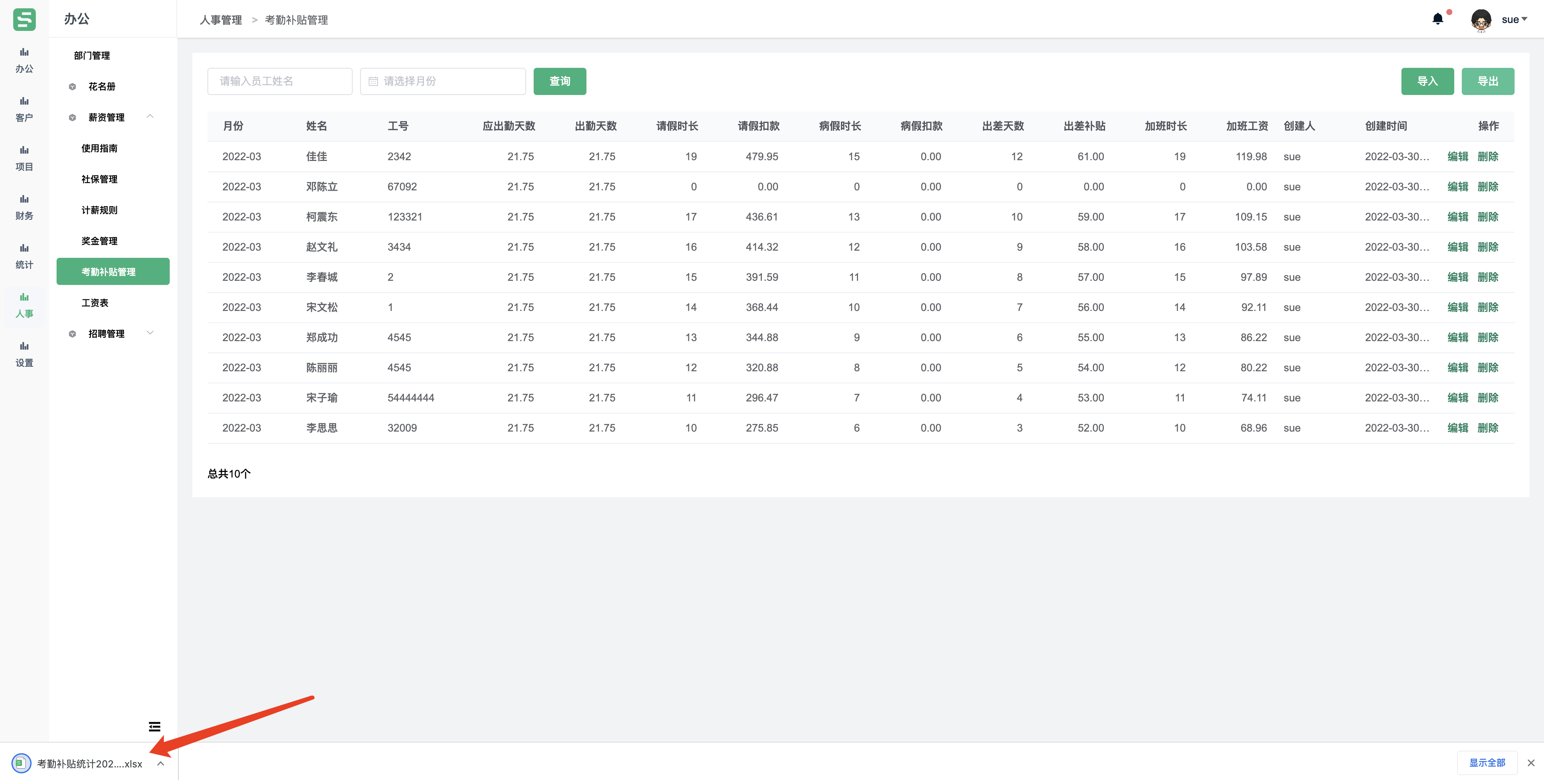Open the 人事 section in left rail
Viewport: 1544px width, 784px height.
pos(24,305)
